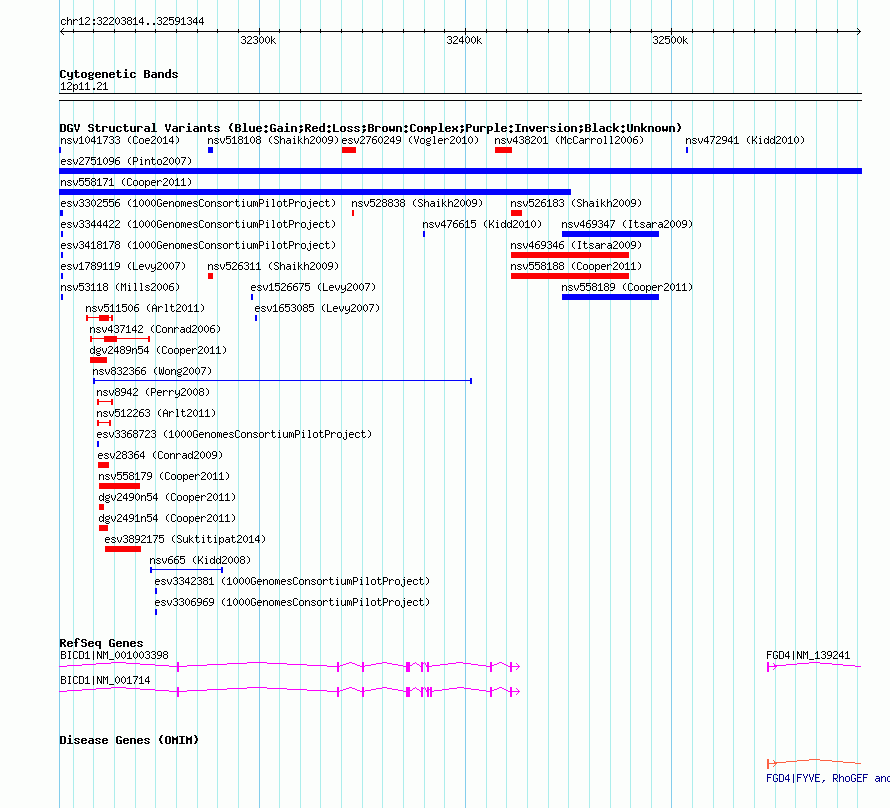
Task: Select nsv558188 (Cooper2011) label
Action: coord(576,266)
